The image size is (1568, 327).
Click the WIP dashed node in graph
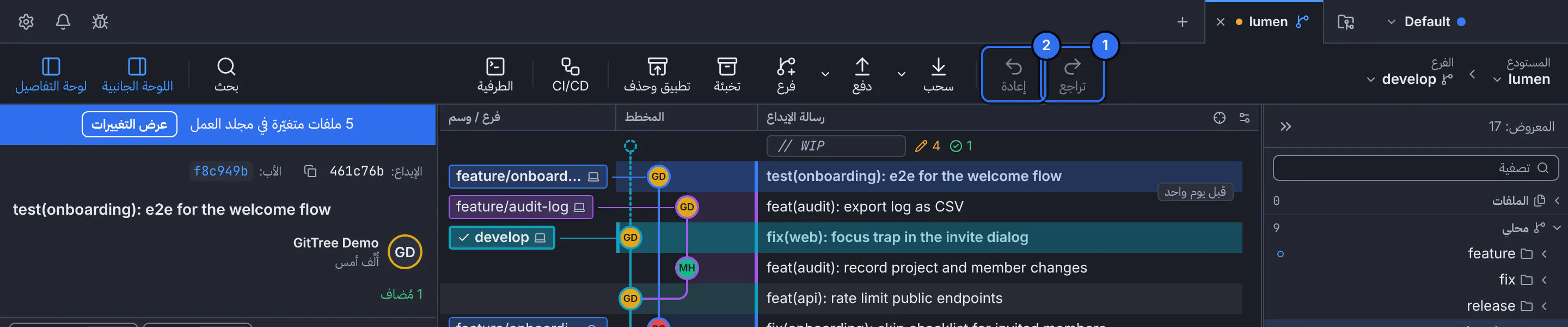tap(630, 146)
